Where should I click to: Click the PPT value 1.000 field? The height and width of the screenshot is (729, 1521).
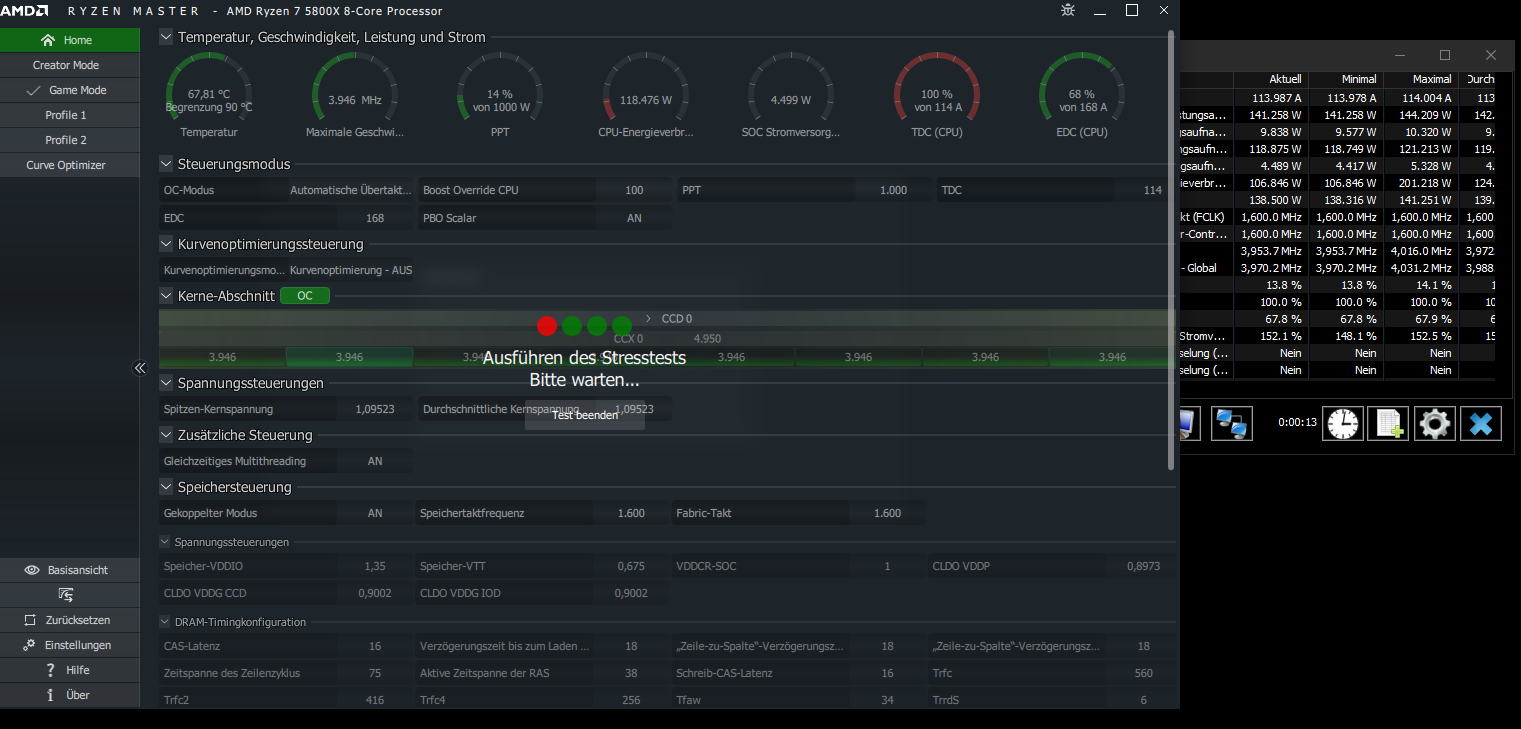tap(893, 190)
